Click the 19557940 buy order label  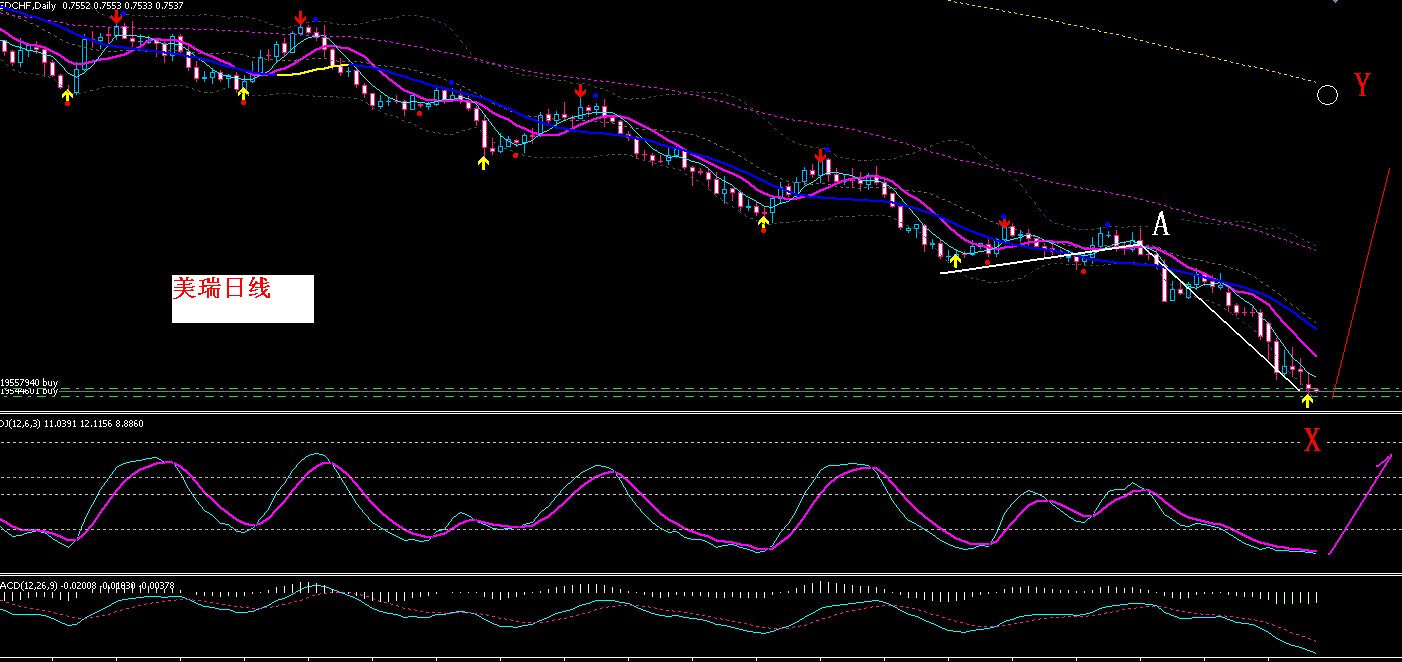click(x=29, y=382)
